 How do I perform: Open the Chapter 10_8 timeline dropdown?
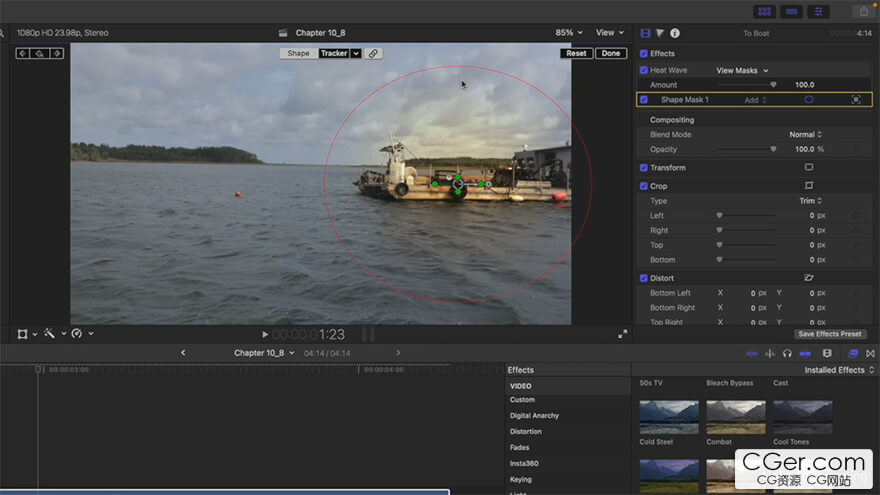point(264,353)
